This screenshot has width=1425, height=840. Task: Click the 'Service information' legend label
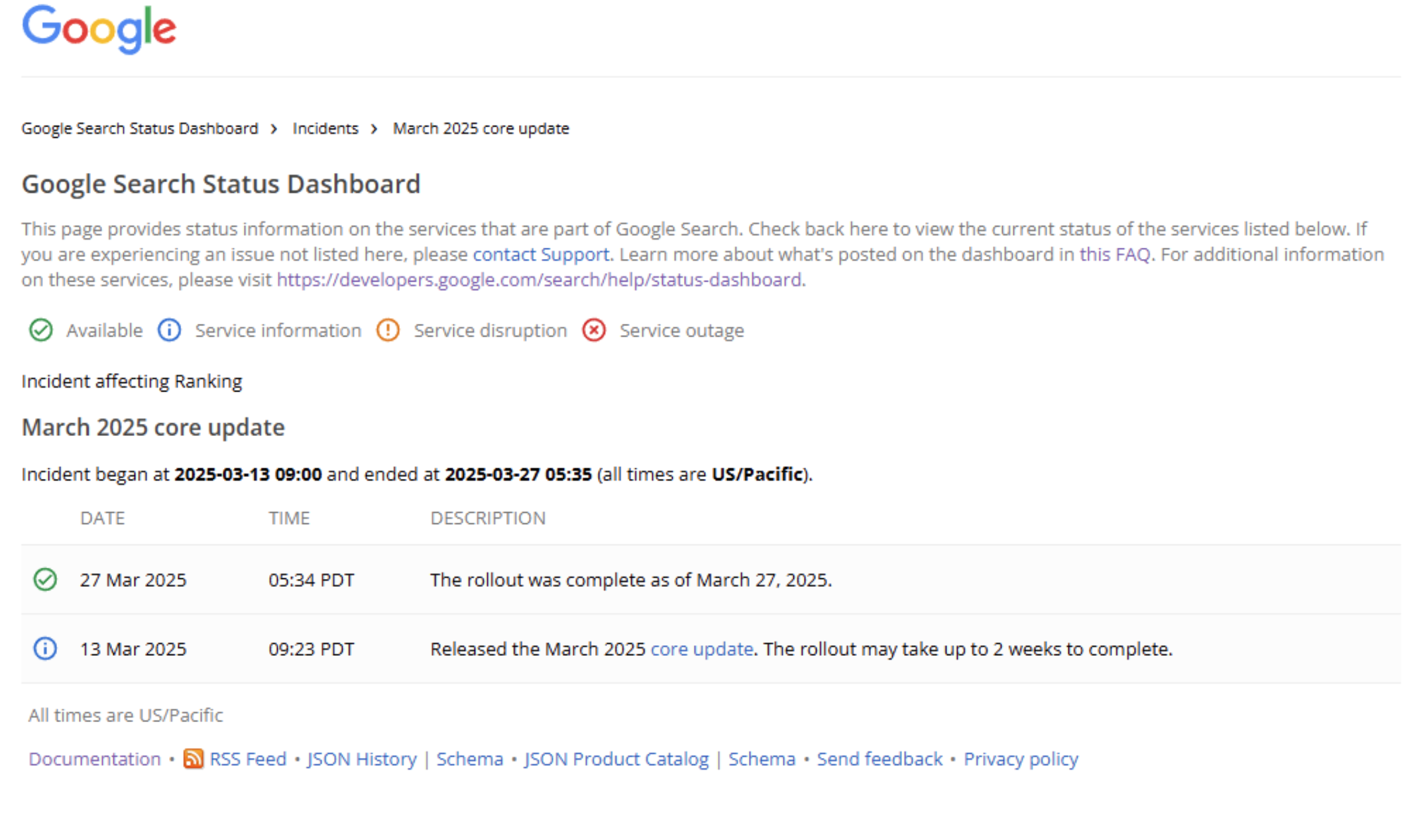tap(278, 331)
